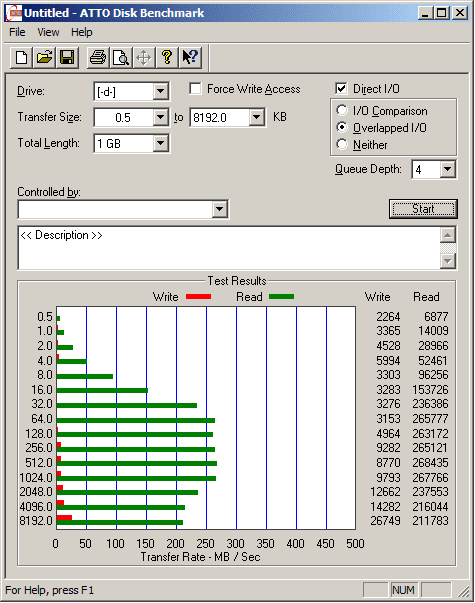Open the Help menu
This screenshot has width=475, height=603.
(x=82, y=32)
